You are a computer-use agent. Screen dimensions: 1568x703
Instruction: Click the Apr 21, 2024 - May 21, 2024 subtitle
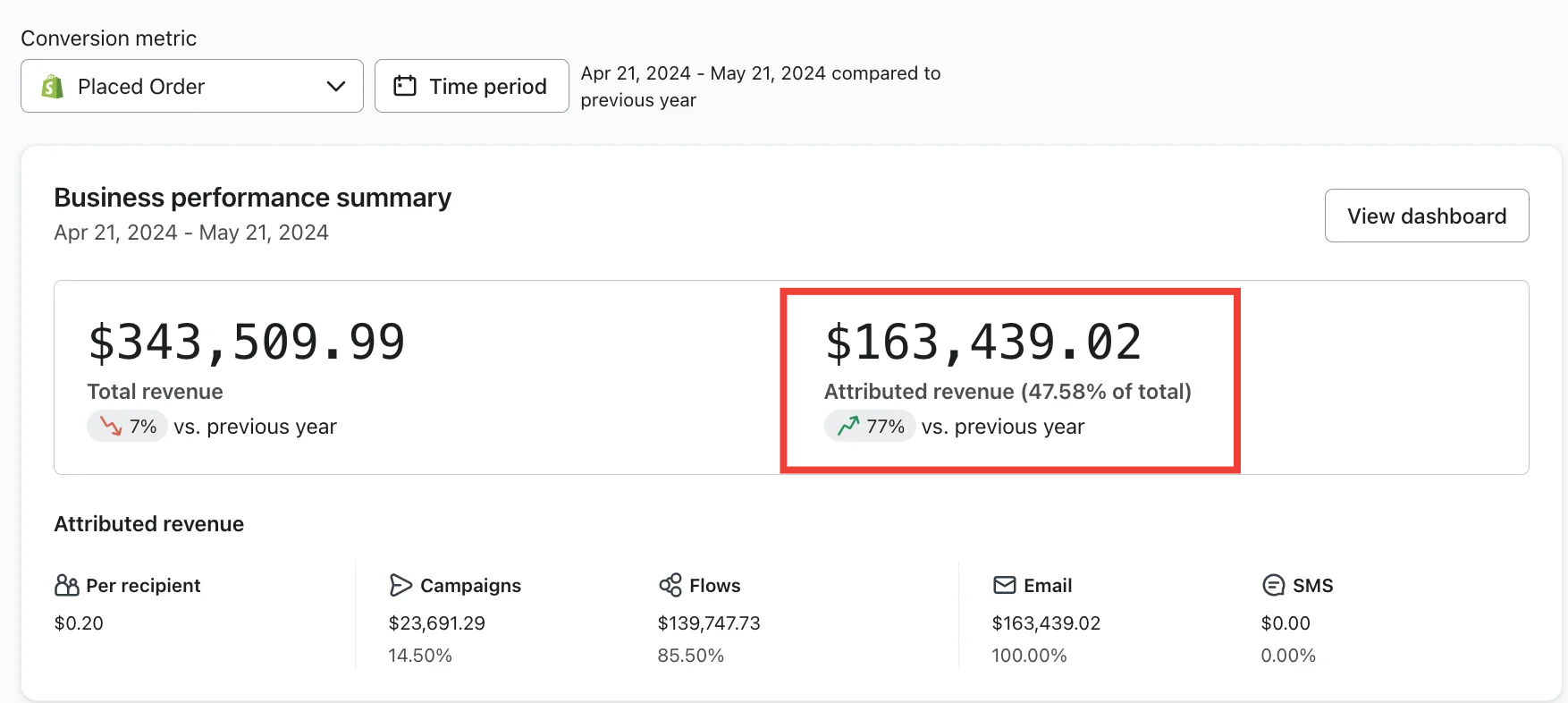[x=191, y=233]
